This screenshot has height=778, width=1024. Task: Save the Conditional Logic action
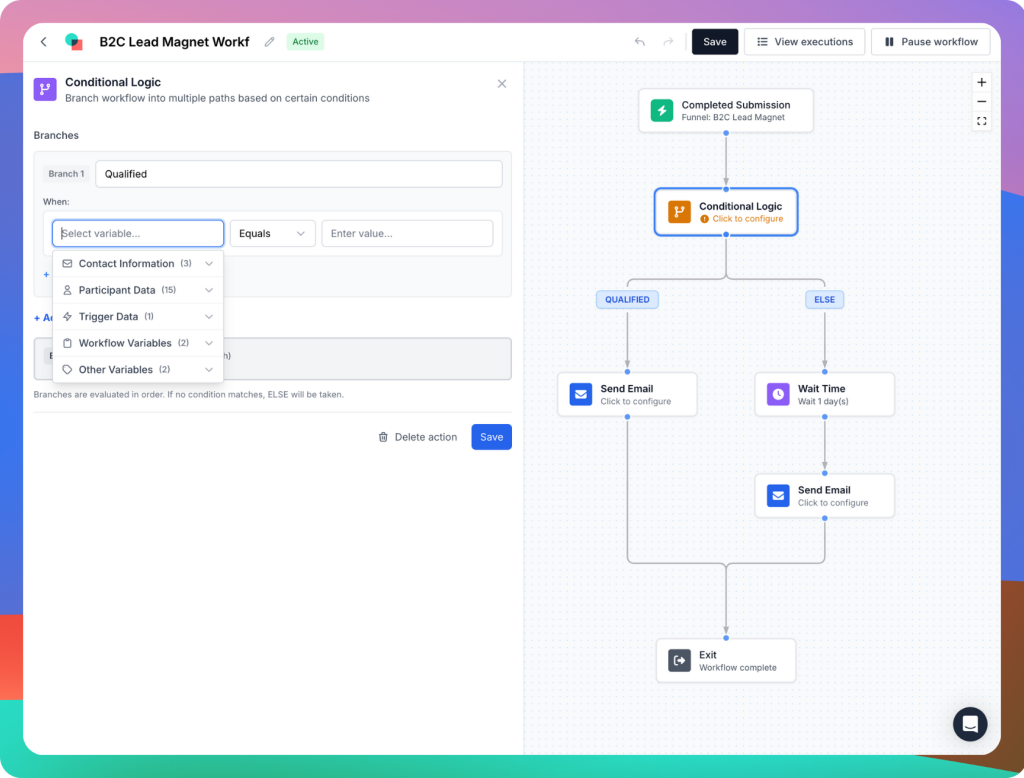click(491, 437)
